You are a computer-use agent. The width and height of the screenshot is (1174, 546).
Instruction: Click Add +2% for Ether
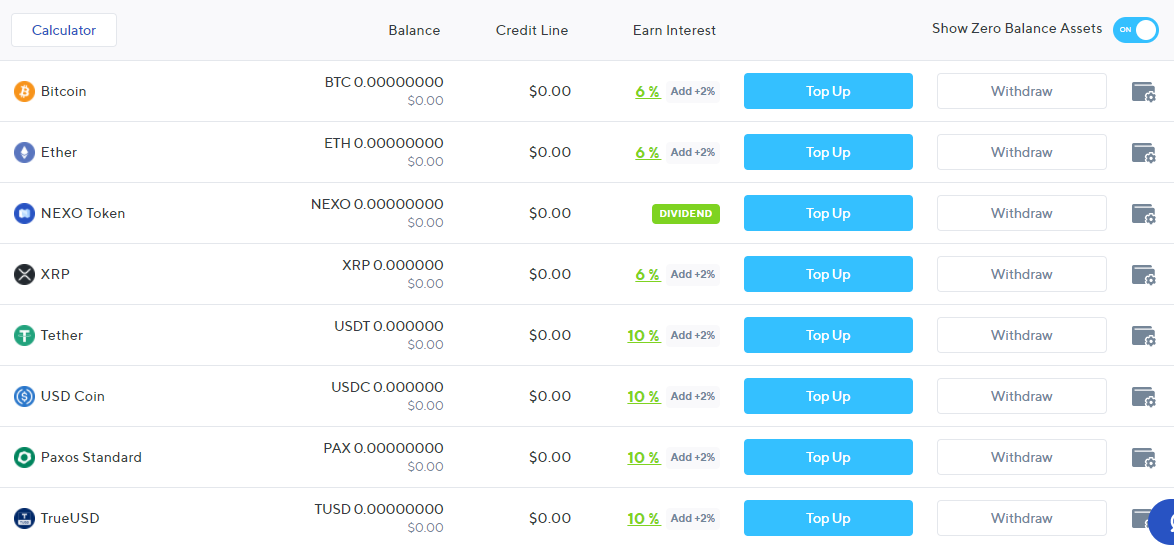click(x=693, y=152)
